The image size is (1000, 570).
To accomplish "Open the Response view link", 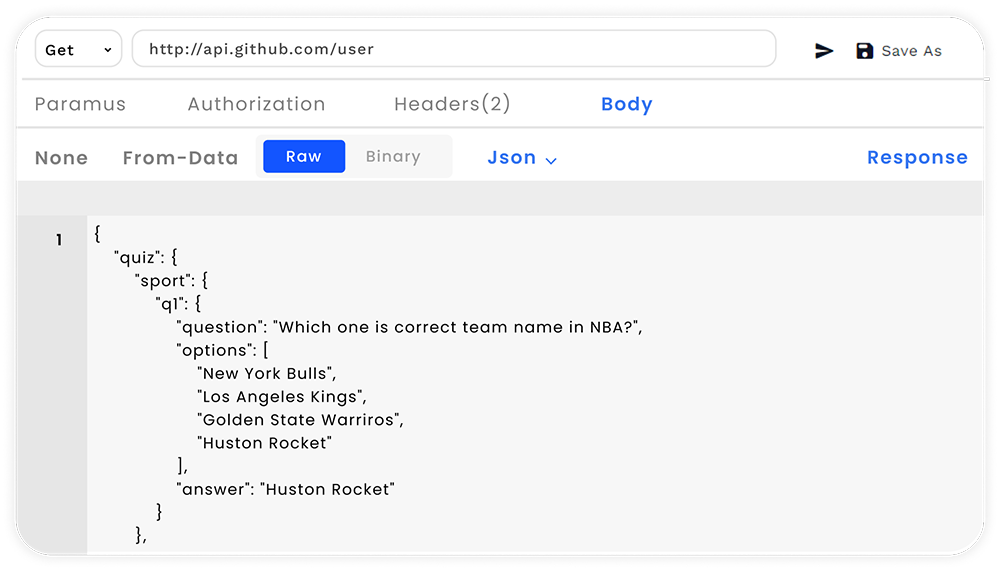I will click(917, 158).
